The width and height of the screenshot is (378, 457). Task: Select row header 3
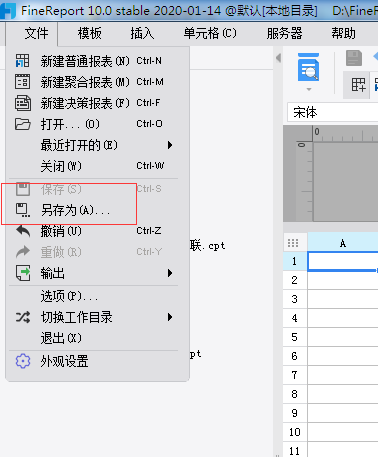click(x=295, y=299)
